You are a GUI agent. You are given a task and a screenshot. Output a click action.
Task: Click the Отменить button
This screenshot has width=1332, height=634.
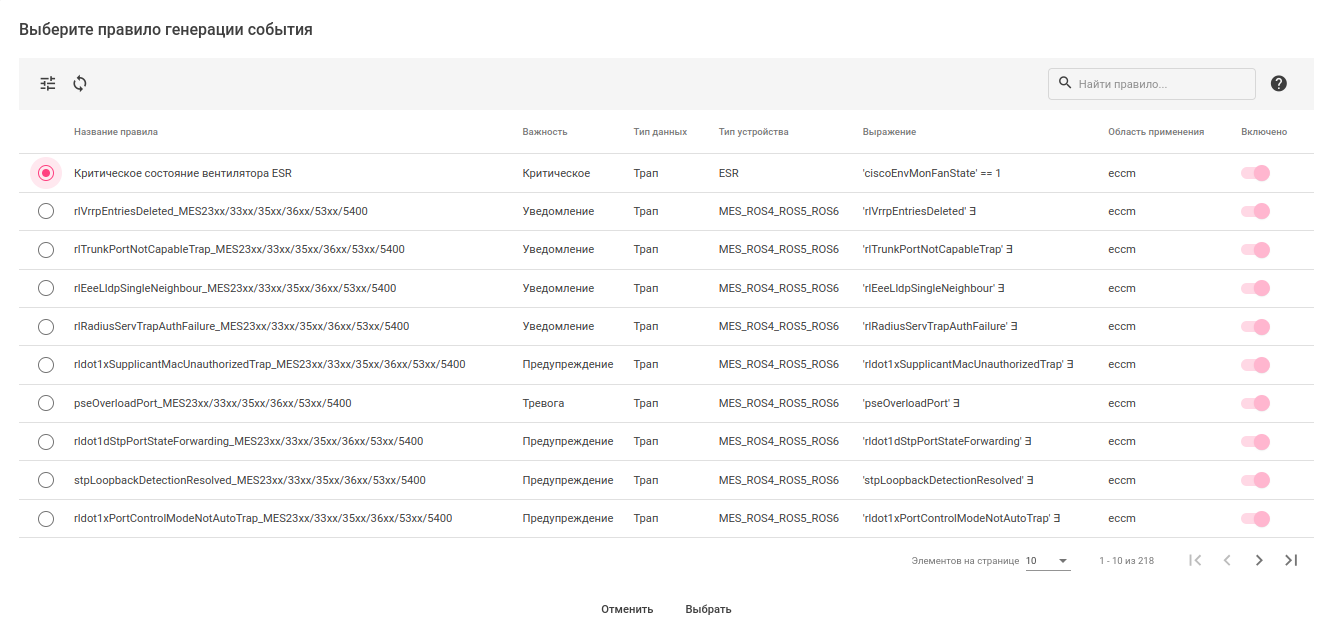[x=627, y=609]
